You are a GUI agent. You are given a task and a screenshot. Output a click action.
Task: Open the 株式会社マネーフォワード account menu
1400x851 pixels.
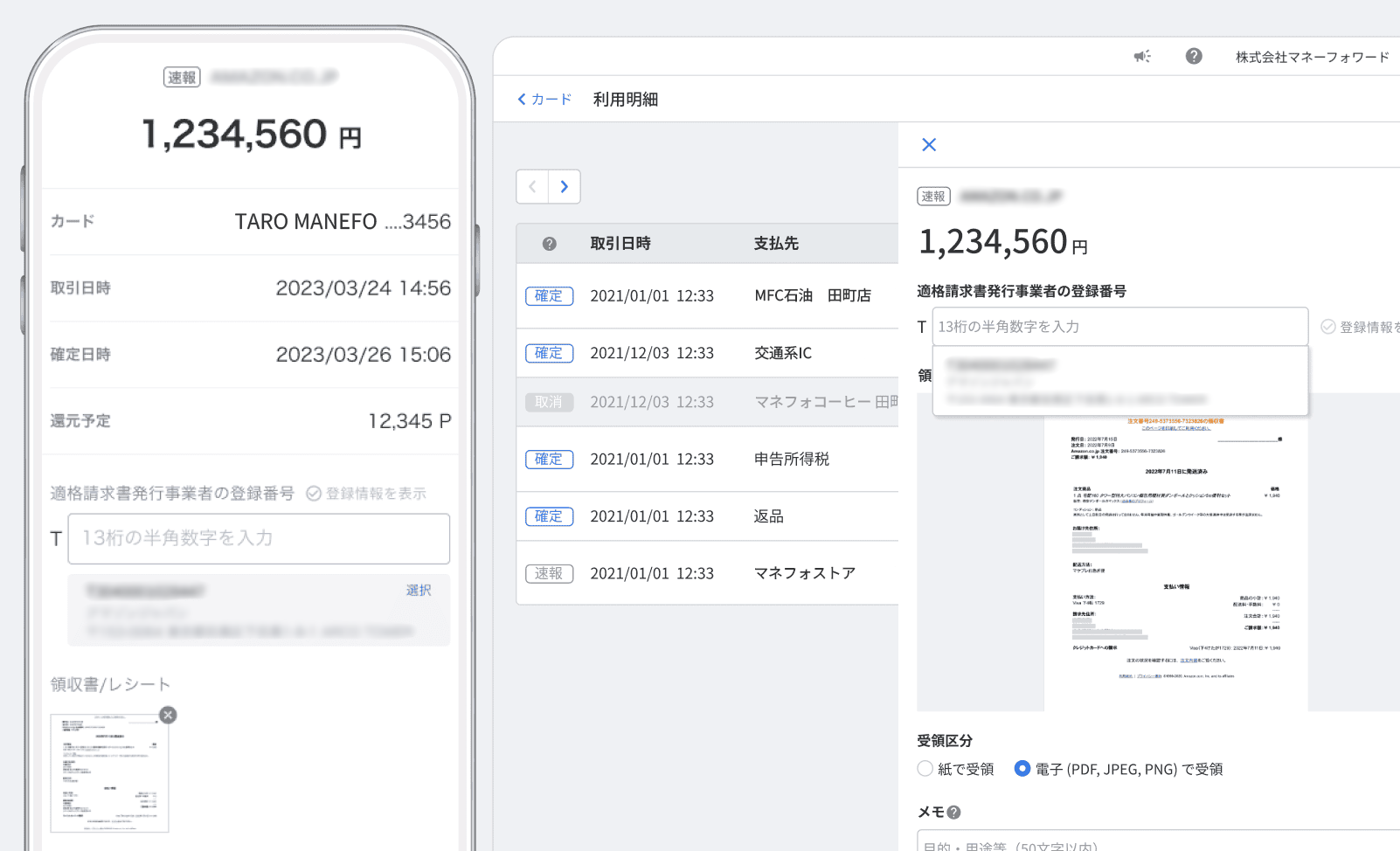pos(1312,57)
